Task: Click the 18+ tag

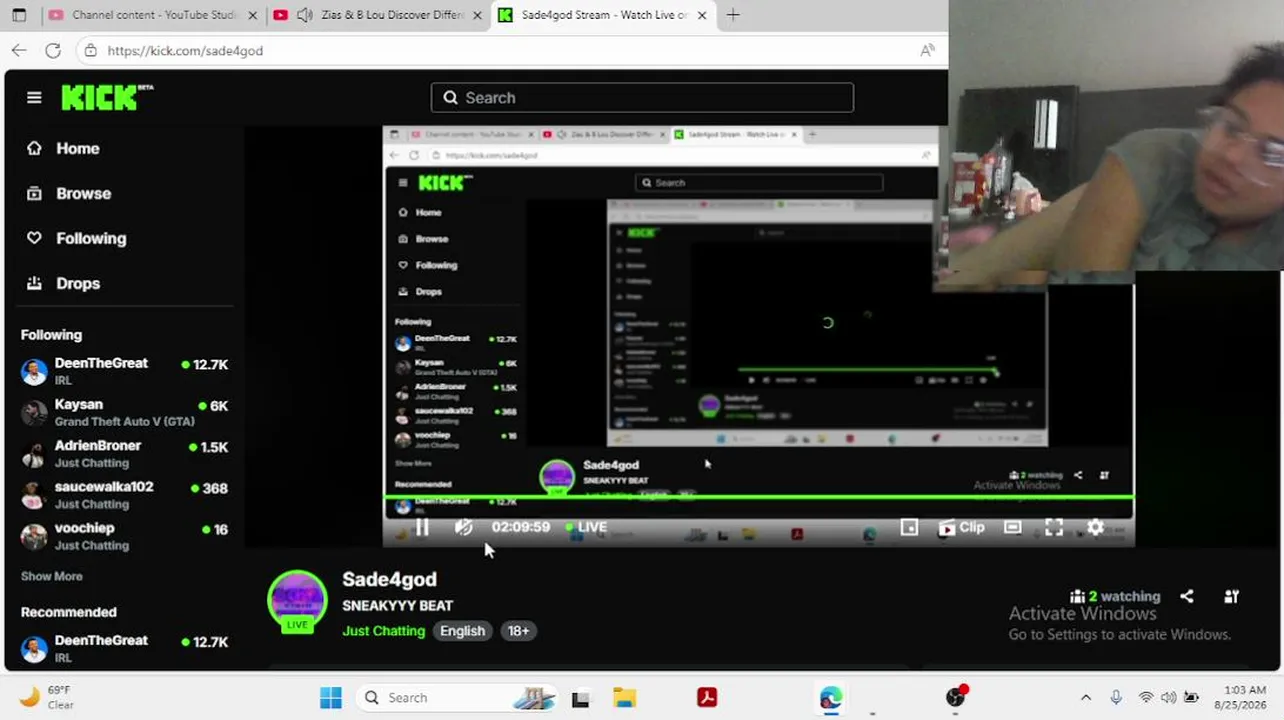Action: (518, 631)
